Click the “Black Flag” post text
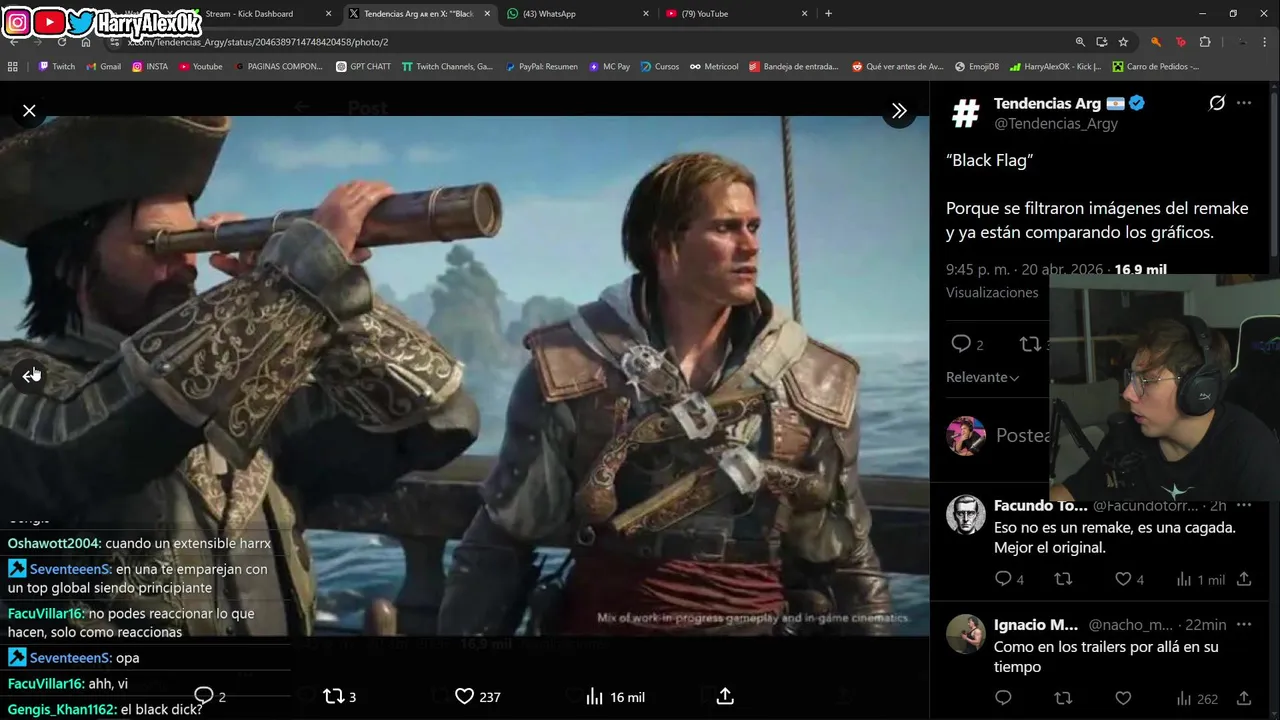Image resolution: width=1280 pixels, height=720 pixels. click(990, 160)
